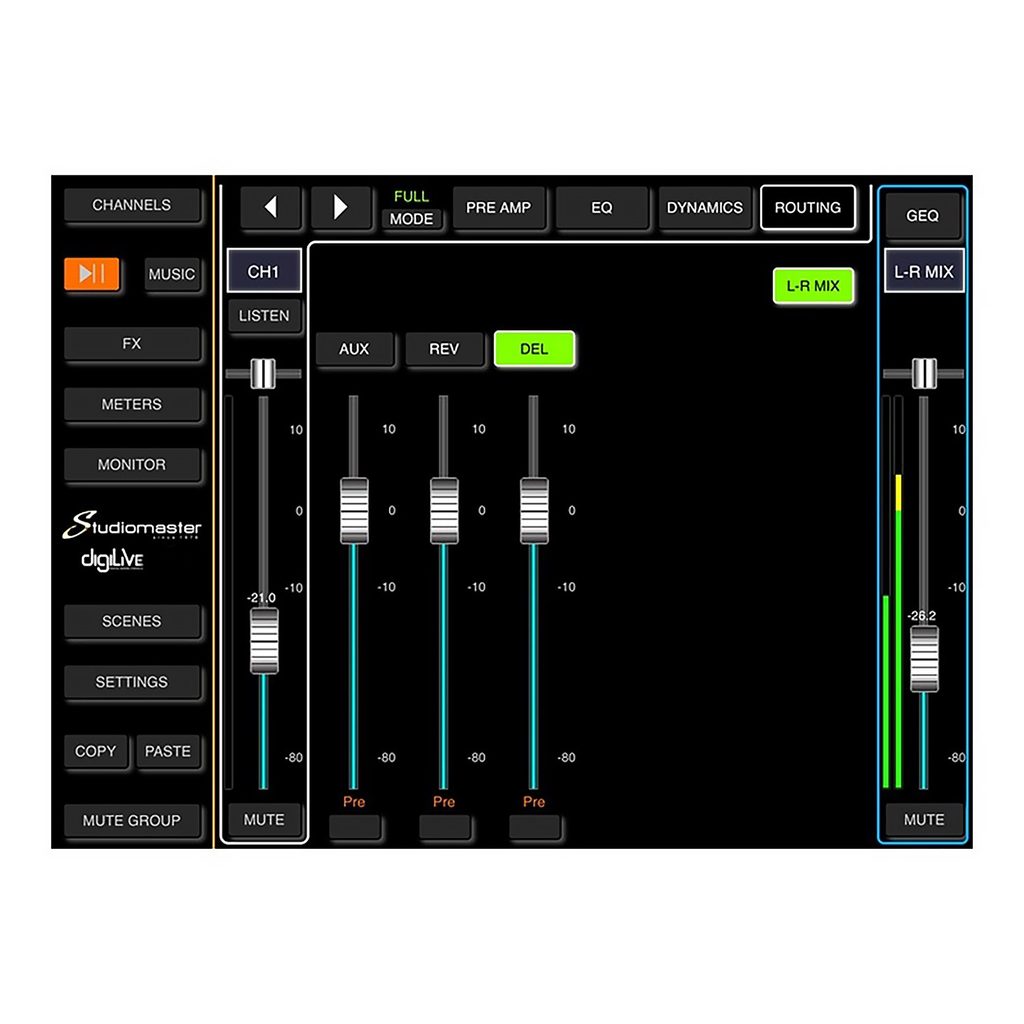The width and height of the screenshot is (1024, 1024).
Task: Select the PRE AMP tab
Action: point(498,208)
